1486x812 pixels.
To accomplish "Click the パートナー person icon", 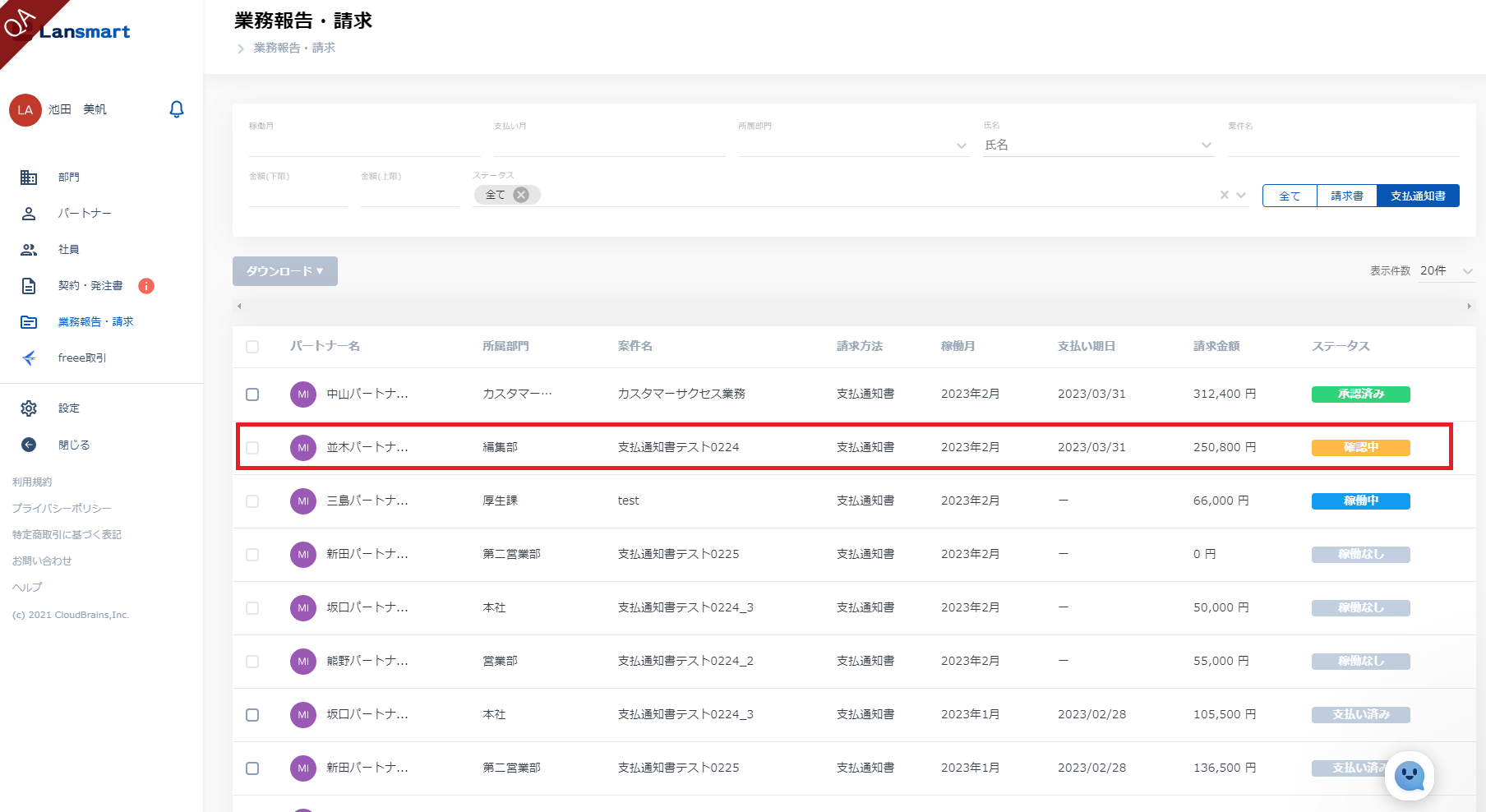I will pos(29,214).
